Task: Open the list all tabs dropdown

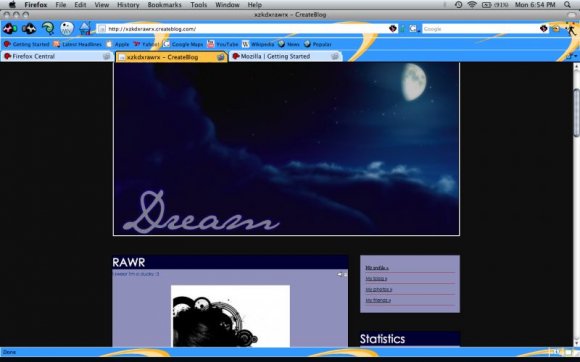Action: [572, 56]
